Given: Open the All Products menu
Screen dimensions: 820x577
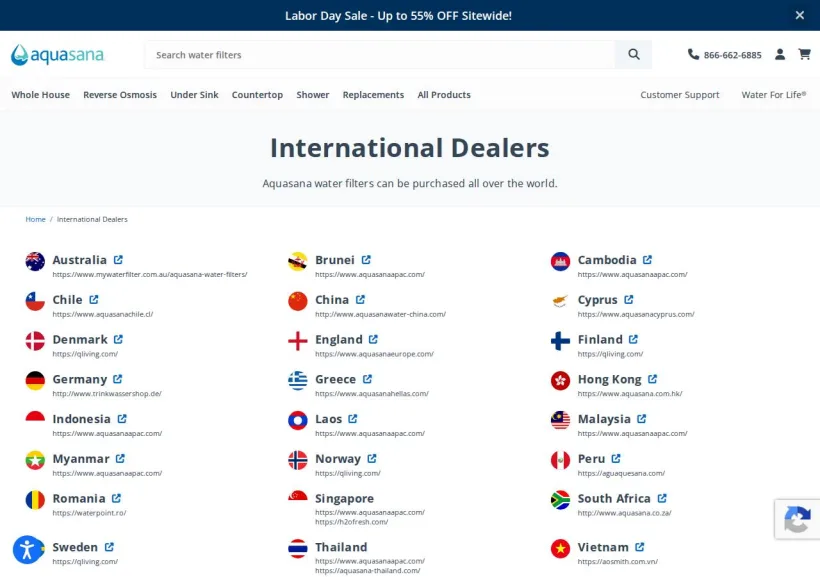Looking at the screenshot, I should click(x=444, y=95).
